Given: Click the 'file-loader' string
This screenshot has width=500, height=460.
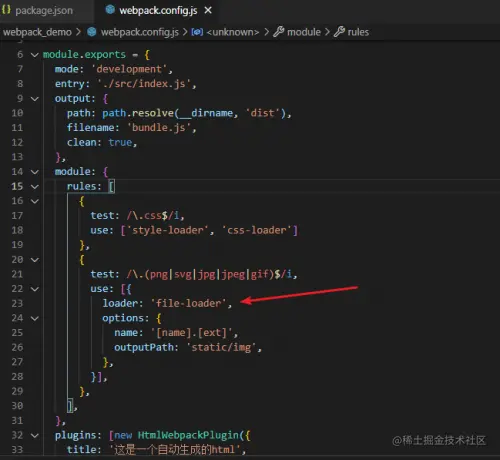Looking at the screenshot, I should click(188, 303).
